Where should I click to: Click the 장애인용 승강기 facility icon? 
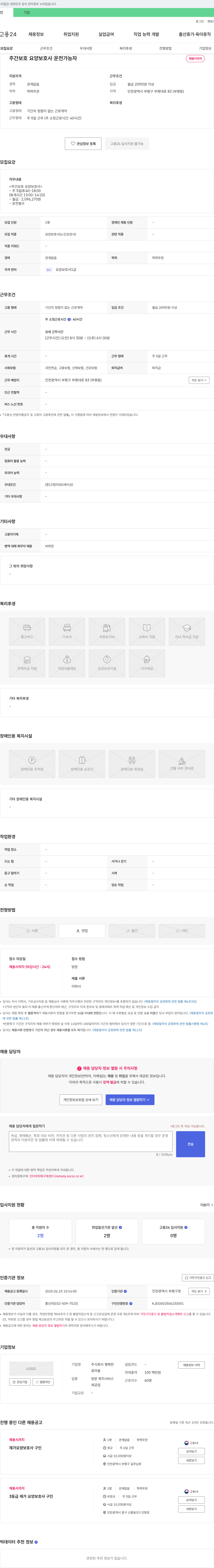pos(82,764)
